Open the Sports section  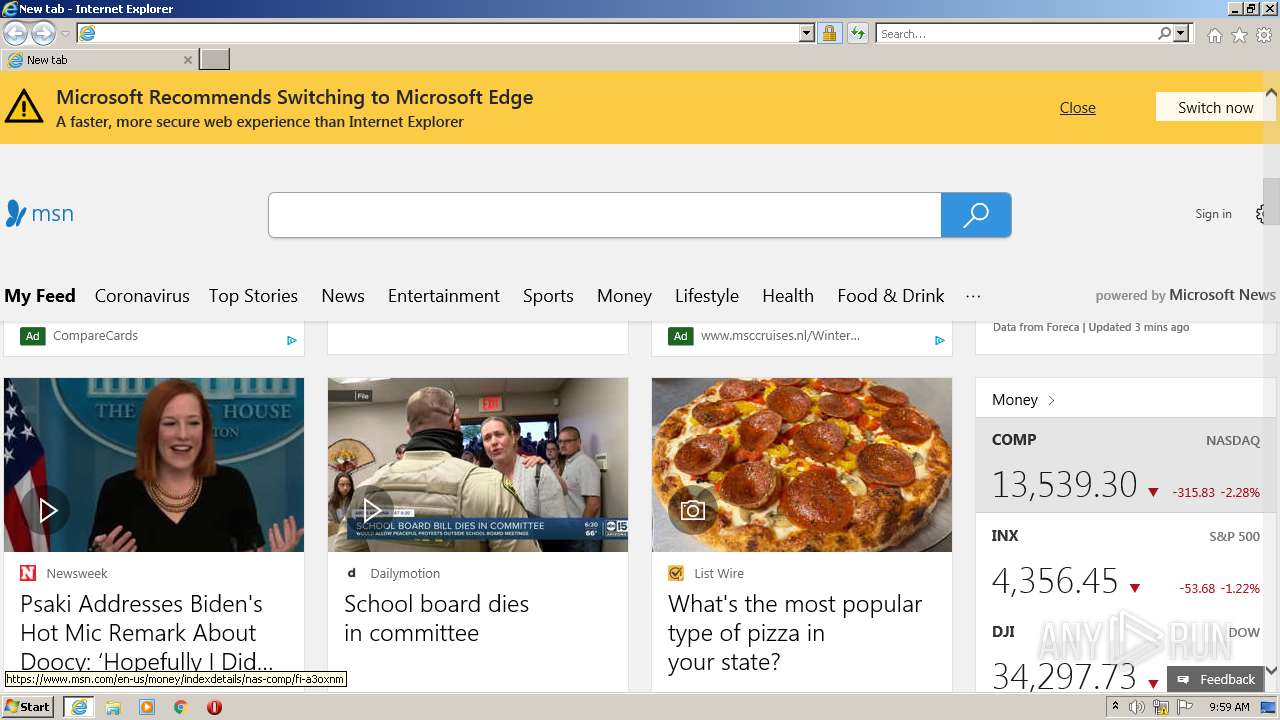[x=548, y=296]
